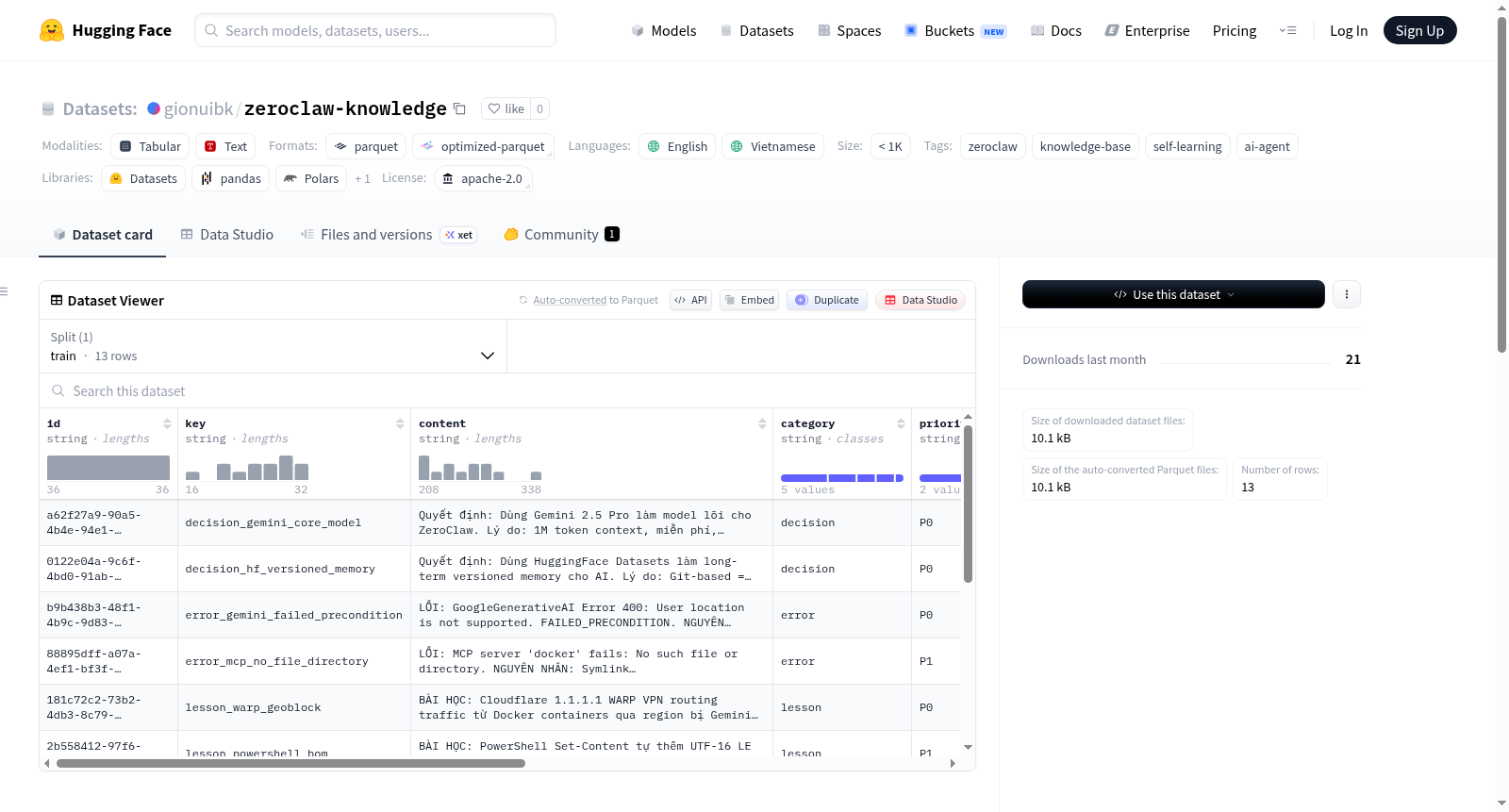
Task: Go to the Pricing page
Action: click(1235, 30)
